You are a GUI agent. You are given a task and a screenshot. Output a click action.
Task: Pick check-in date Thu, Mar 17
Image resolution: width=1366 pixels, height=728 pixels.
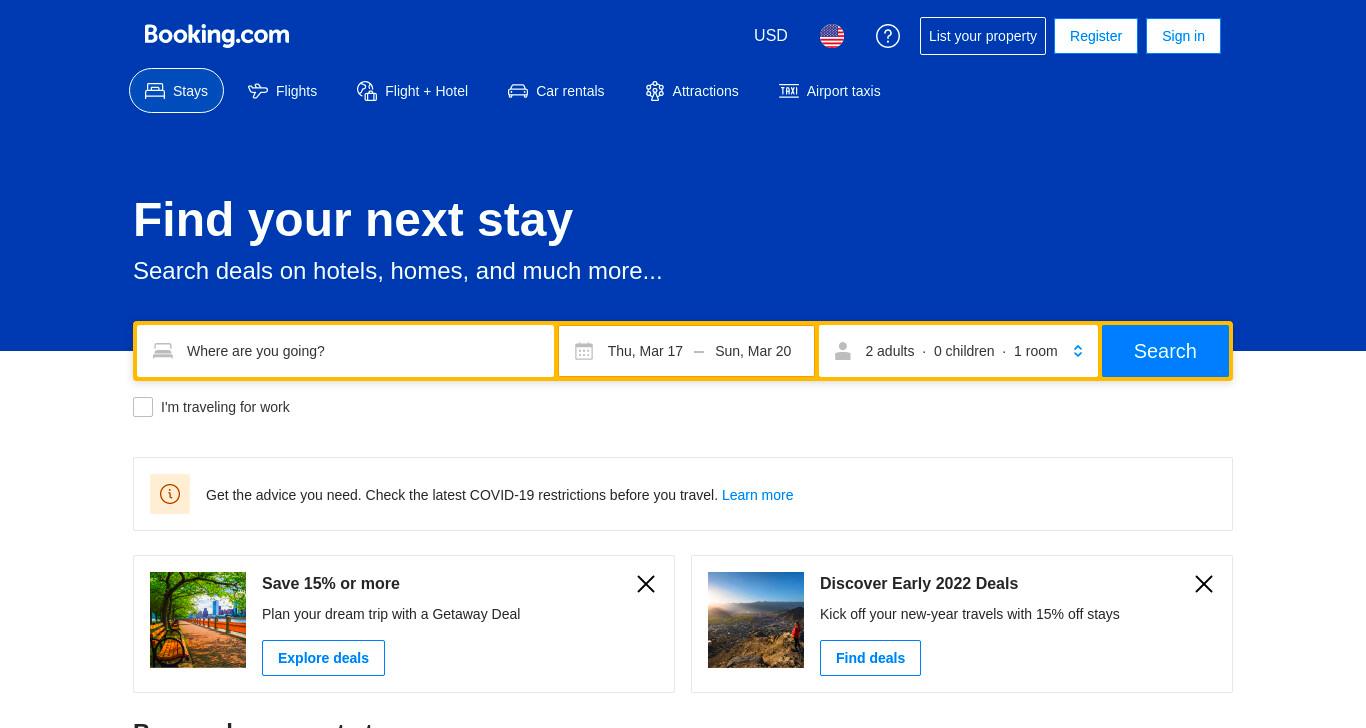point(645,351)
